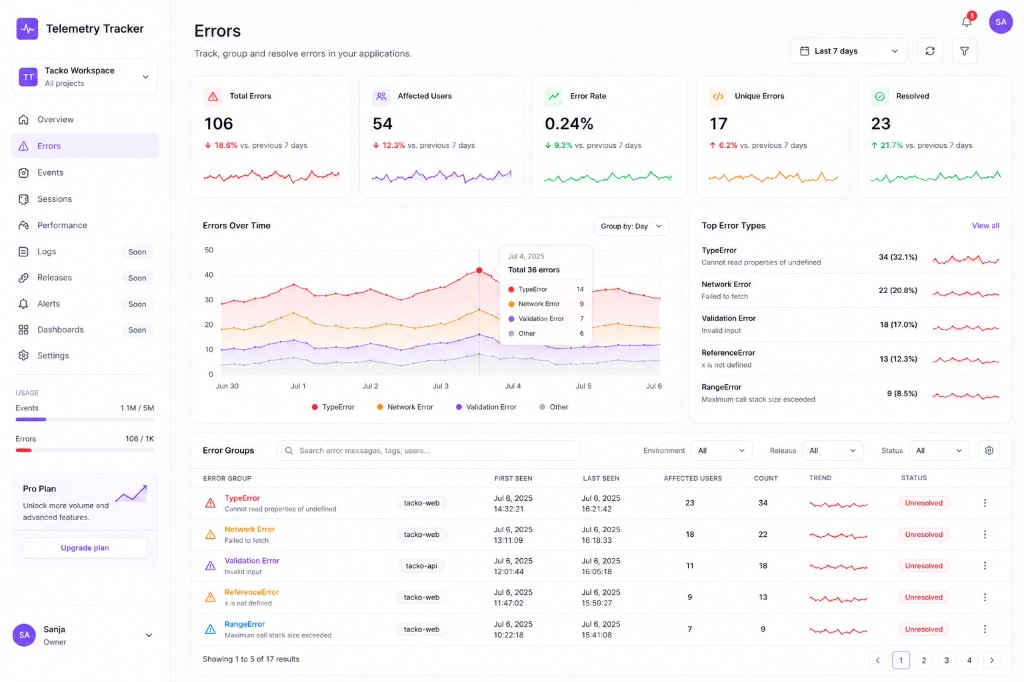Select the RangeError Top Error Types row
This screenshot has width=1024, height=682.
(x=850, y=393)
